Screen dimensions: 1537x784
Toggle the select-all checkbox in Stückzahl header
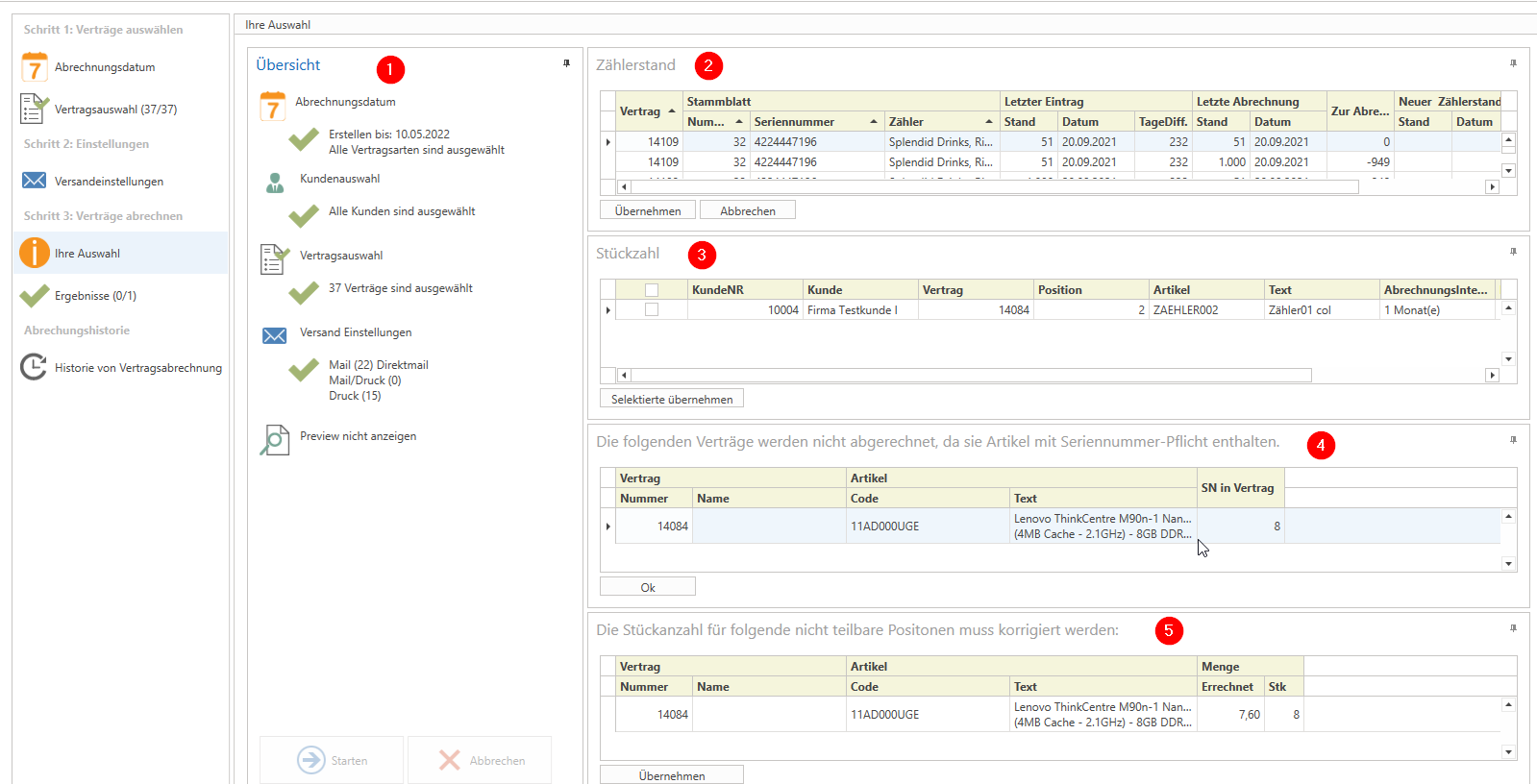click(x=652, y=289)
